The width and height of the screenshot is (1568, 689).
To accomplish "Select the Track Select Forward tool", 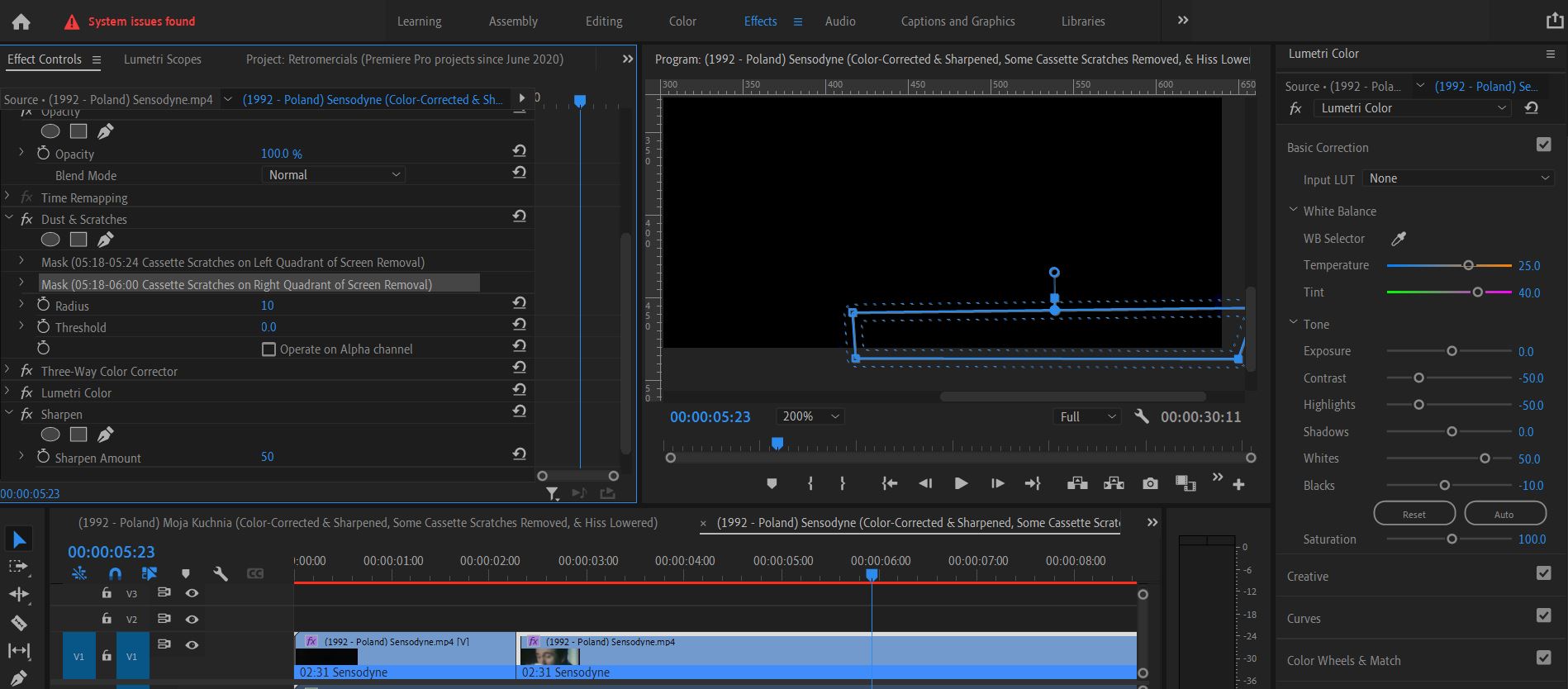I will [x=18, y=567].
